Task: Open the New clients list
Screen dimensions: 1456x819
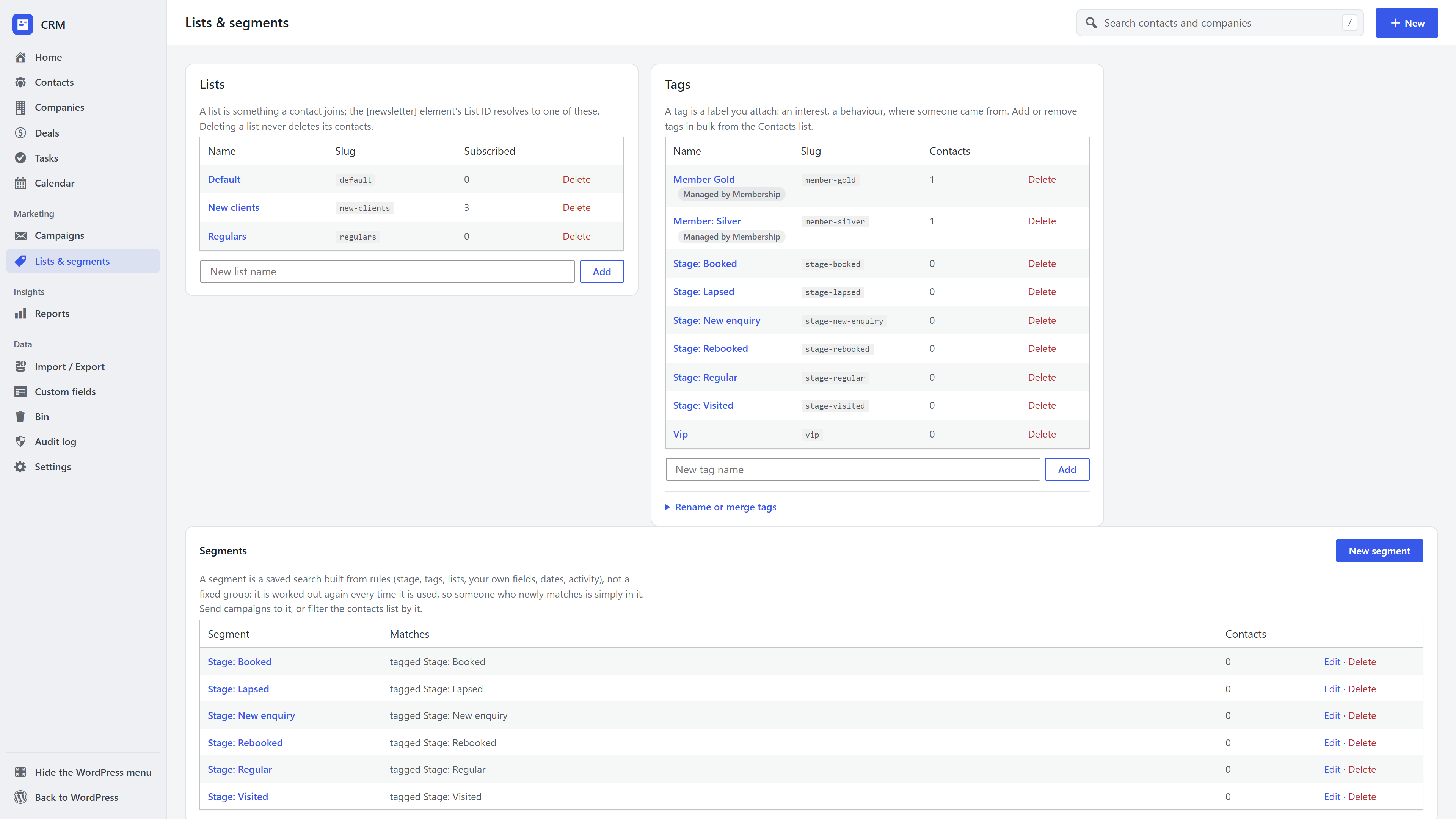Action: tap(234, 207)
